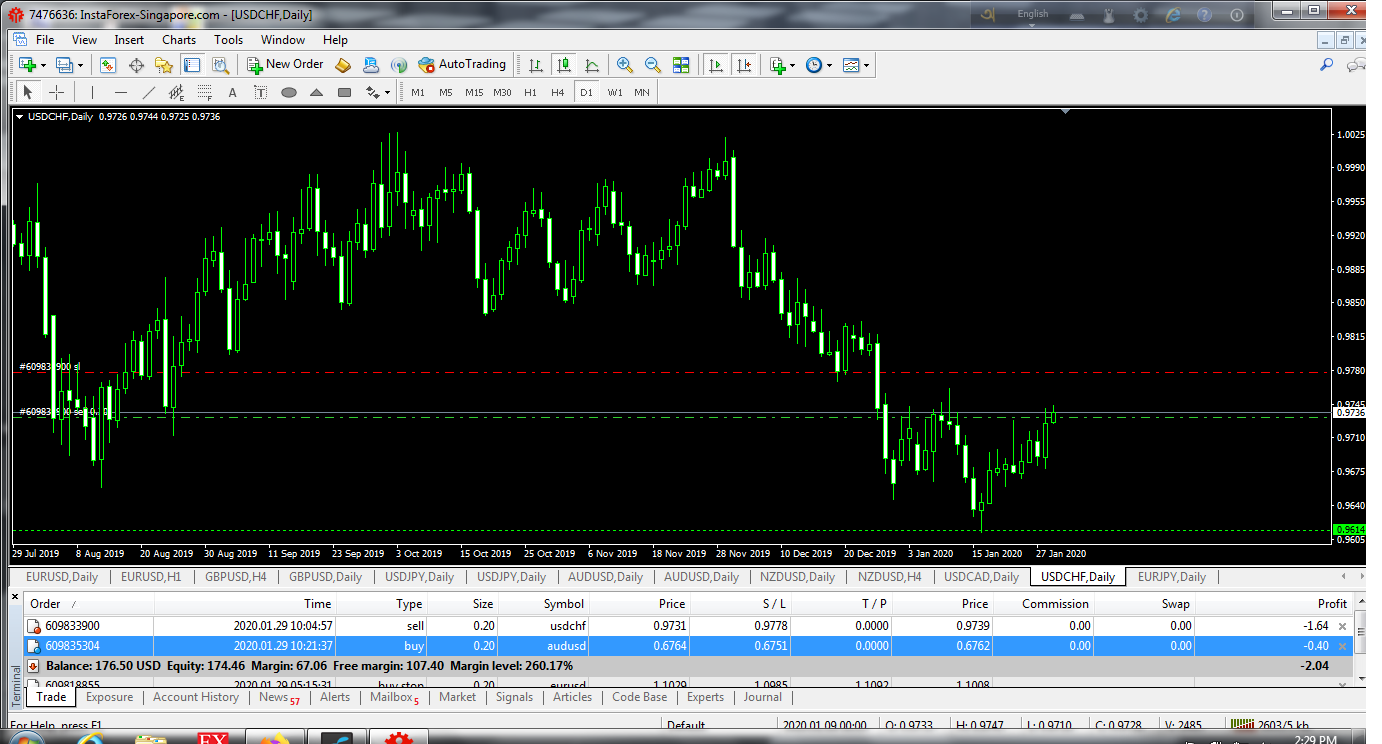This screenshot has width=1382, height=744.
Task: Open the New Chart toolbar icon
Action: click(x=27, y=65)
